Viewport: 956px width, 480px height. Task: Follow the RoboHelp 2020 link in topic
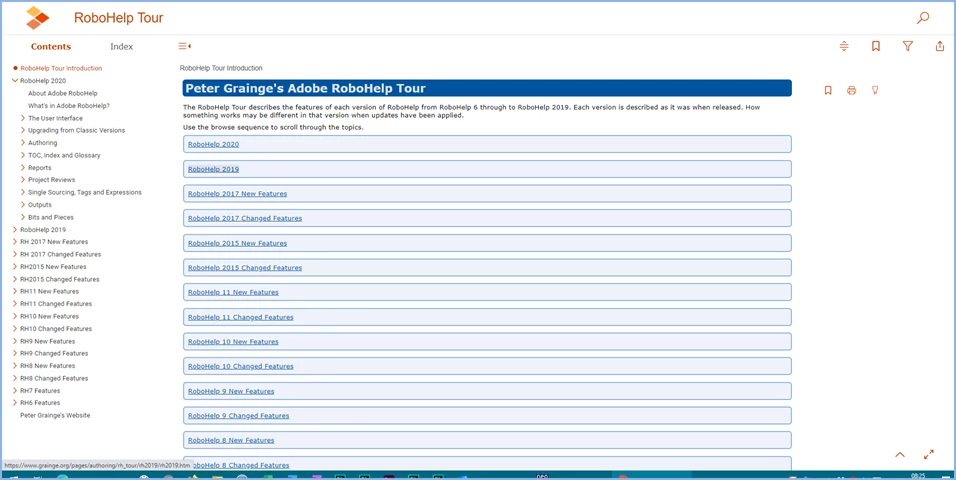pyautogui.click(x=213, y=145)
